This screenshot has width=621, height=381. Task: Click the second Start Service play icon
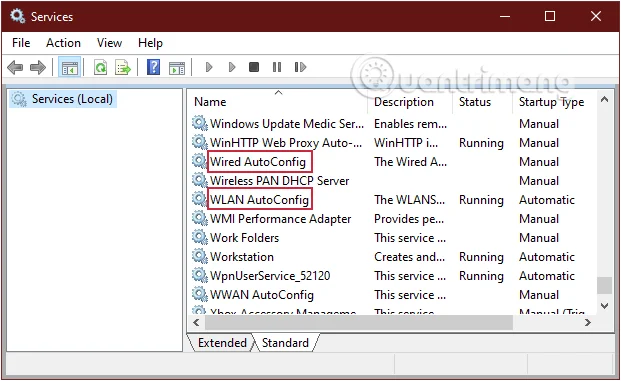click(x=232, y=67)
